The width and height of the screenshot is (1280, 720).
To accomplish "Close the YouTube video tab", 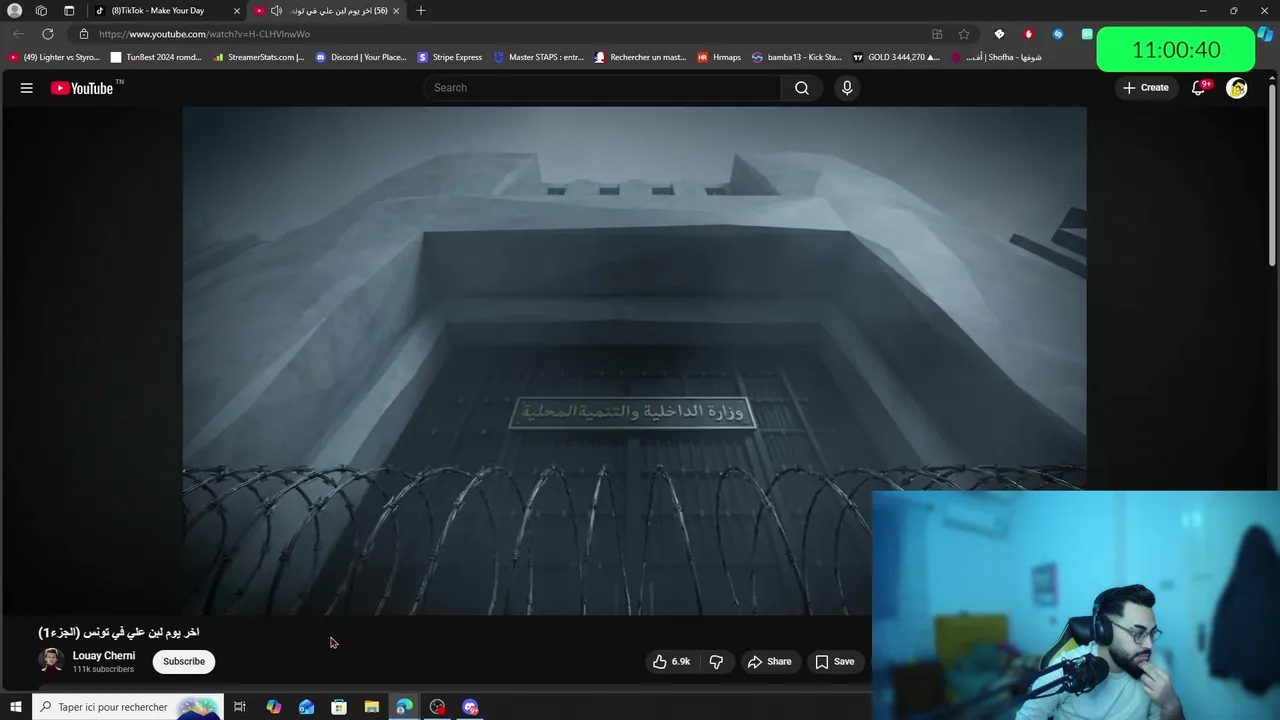I will 397,11.
